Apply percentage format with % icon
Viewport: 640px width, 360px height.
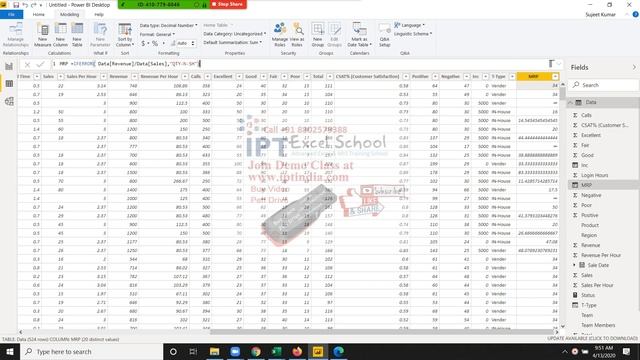click(155, 43)
